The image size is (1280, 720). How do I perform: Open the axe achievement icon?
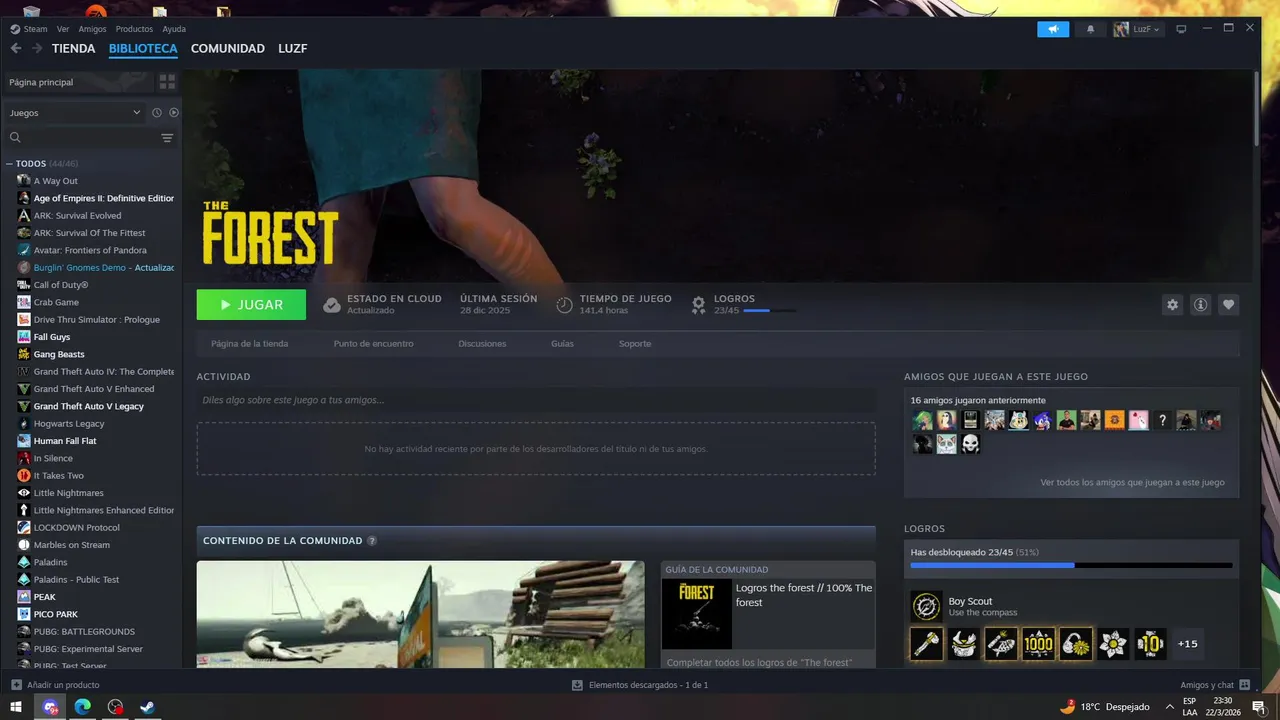927,644
